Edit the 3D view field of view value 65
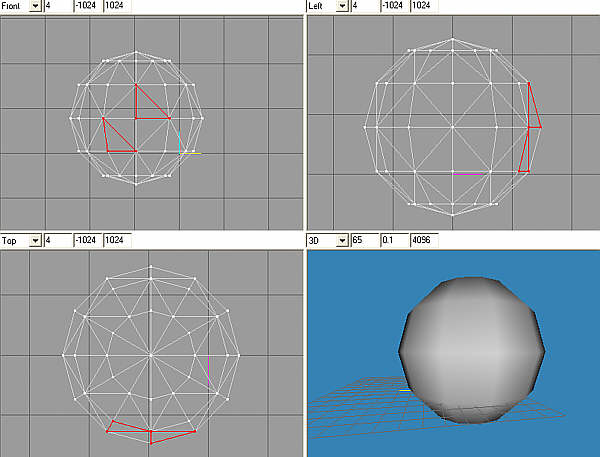 click(x=365, y=240)
